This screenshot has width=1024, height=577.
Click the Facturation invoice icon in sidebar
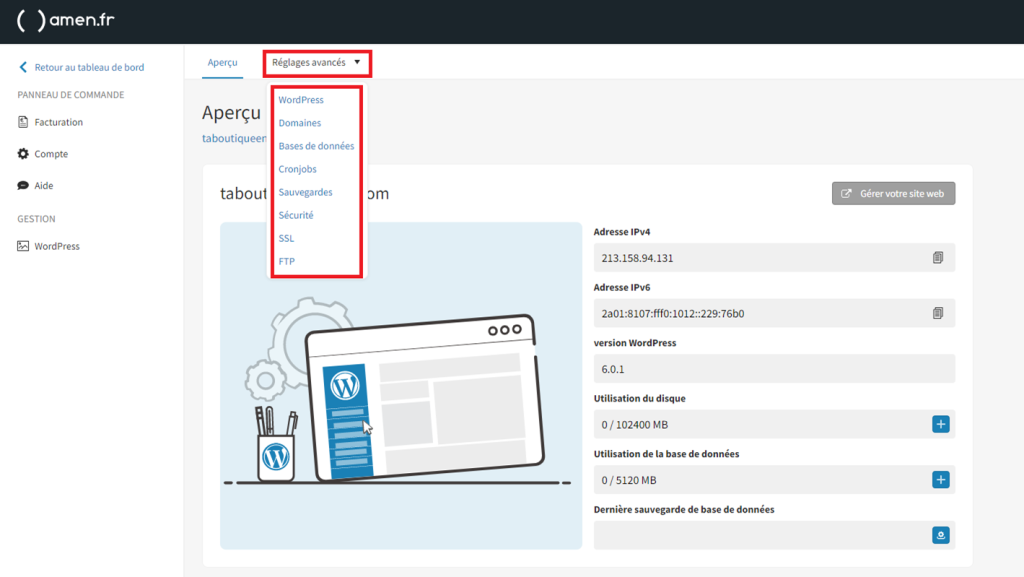click(24, 122)
